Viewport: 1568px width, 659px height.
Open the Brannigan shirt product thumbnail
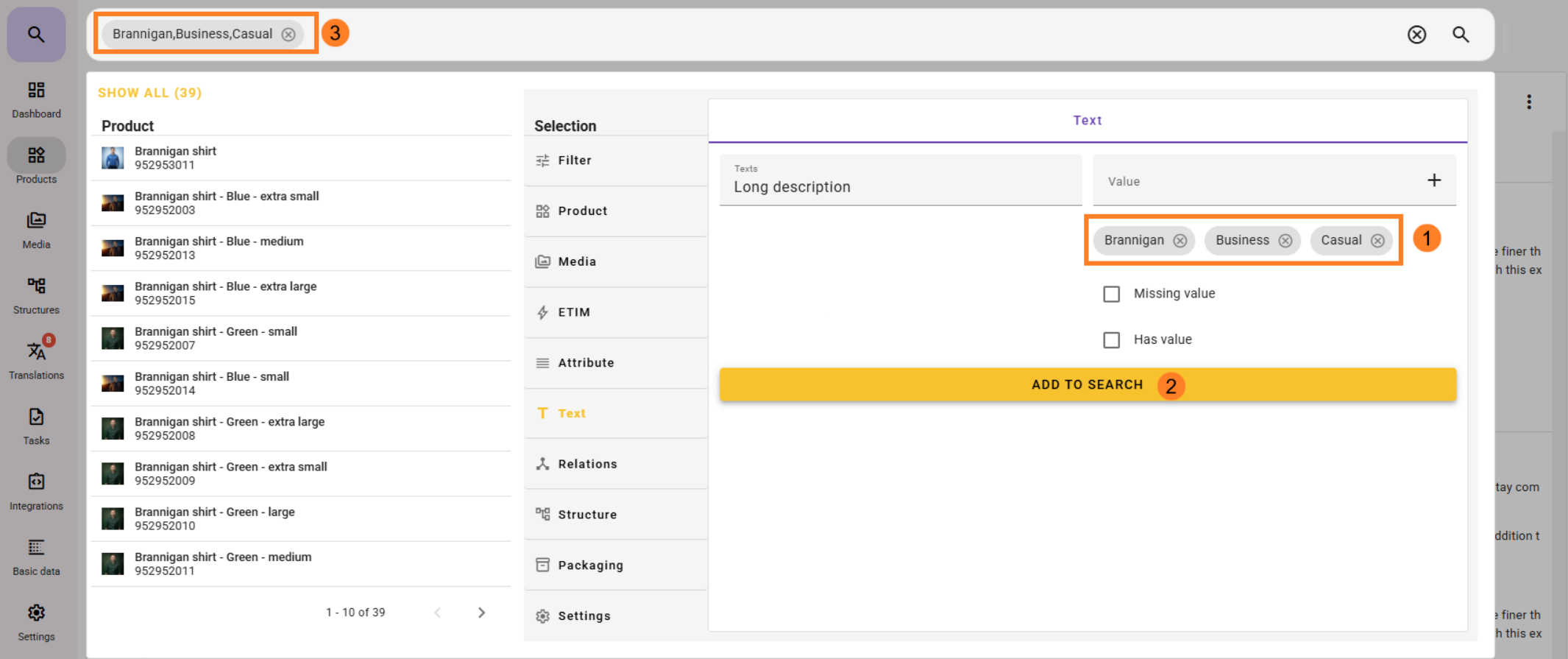pos(113,158)
